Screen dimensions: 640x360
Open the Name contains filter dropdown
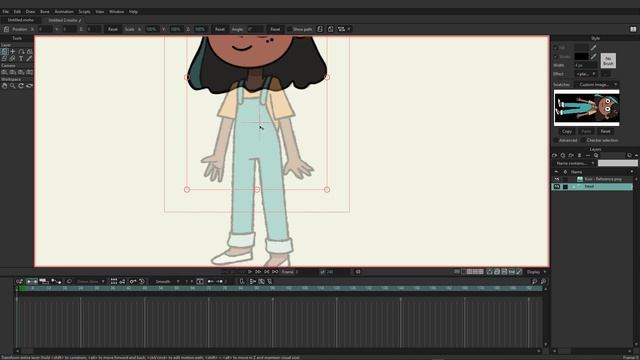tap(575, 163)
